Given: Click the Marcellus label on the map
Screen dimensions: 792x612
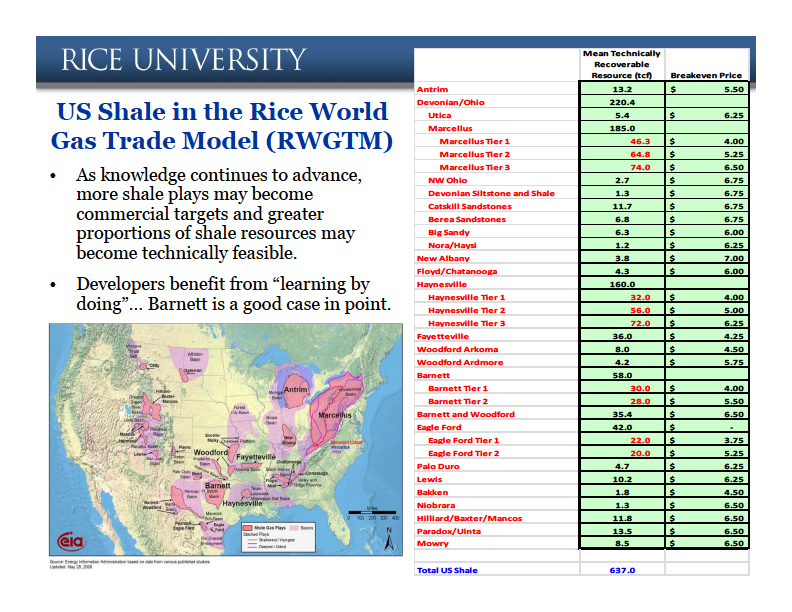Looking at the screenshot, I should coord(334,415).
